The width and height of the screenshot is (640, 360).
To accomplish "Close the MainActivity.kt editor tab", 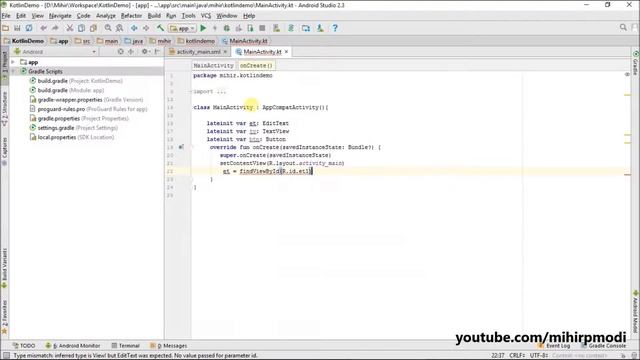I will (287, 52).
